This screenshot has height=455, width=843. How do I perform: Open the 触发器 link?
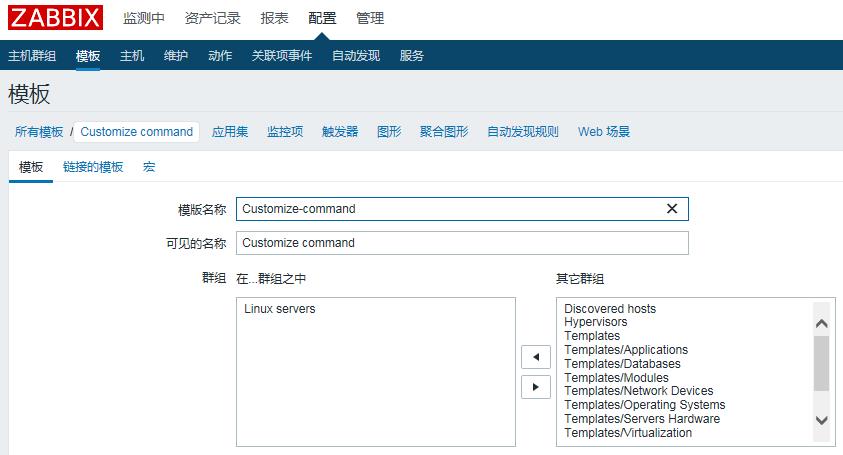(340, 132)
